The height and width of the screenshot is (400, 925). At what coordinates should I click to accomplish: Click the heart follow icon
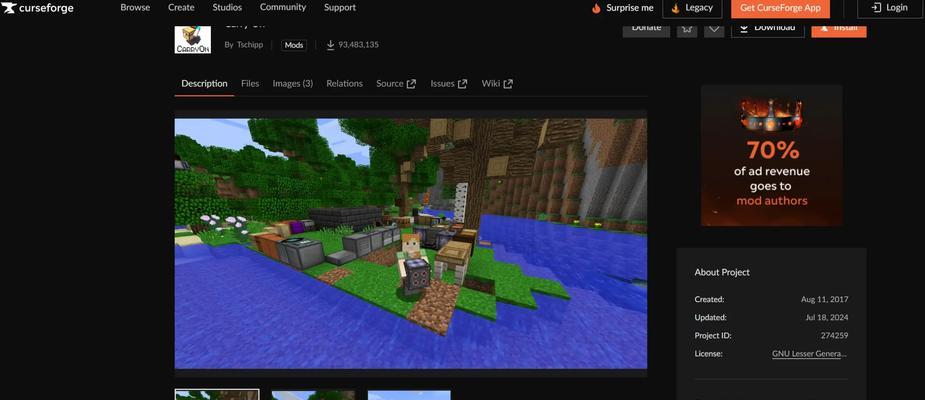pyautogui.click(x=714, y=29)
